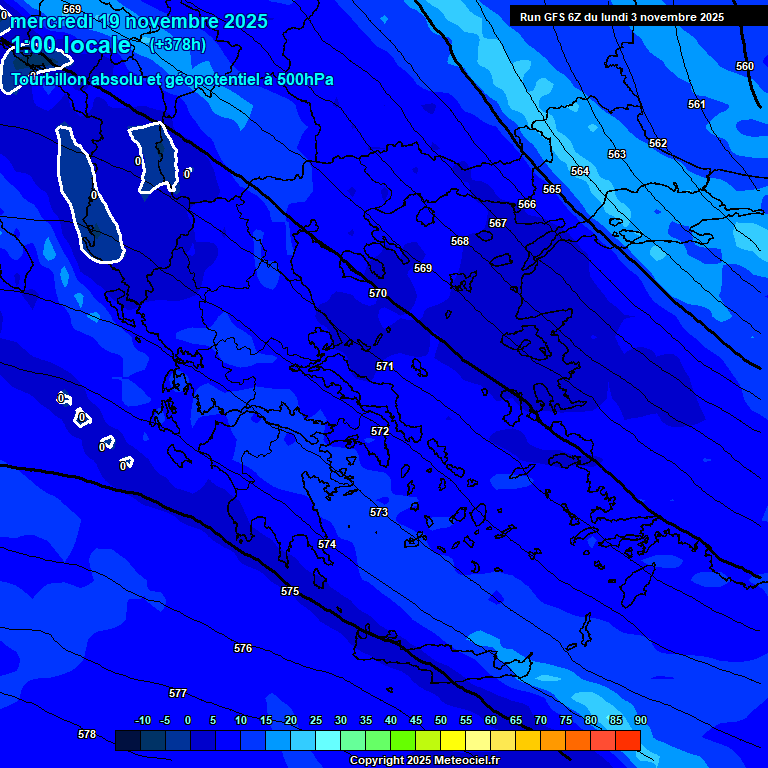
Task: Pick the bright green legend swatch near 40
Action: pyautogui.click(x=402, y=740)
